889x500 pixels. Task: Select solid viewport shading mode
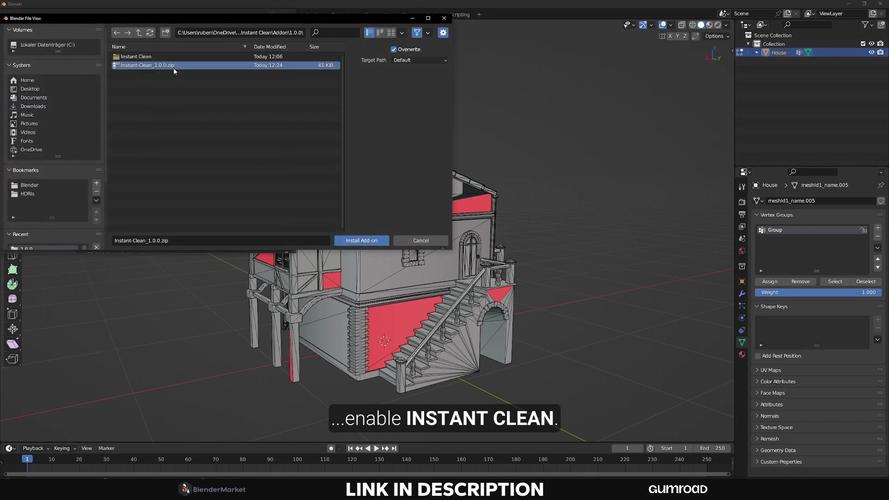coord(701,25)
